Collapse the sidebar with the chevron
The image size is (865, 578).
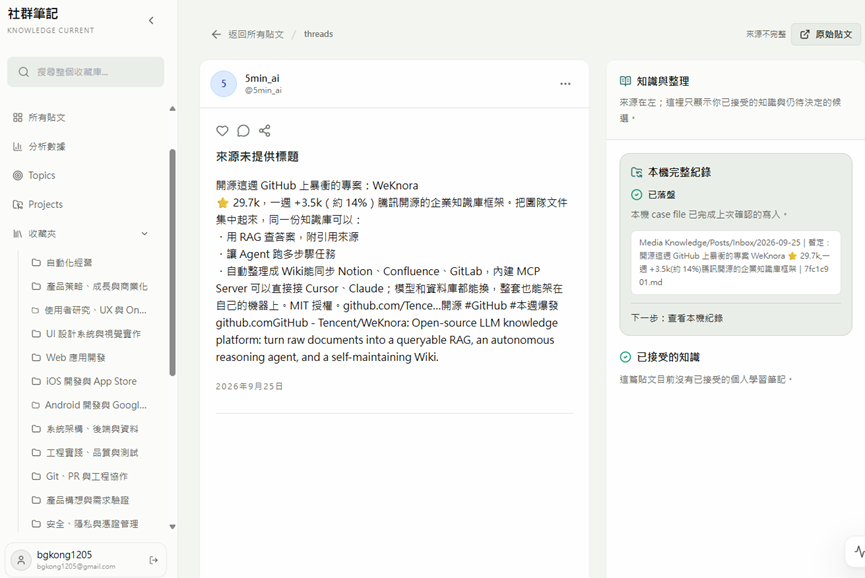click(151, 21)
